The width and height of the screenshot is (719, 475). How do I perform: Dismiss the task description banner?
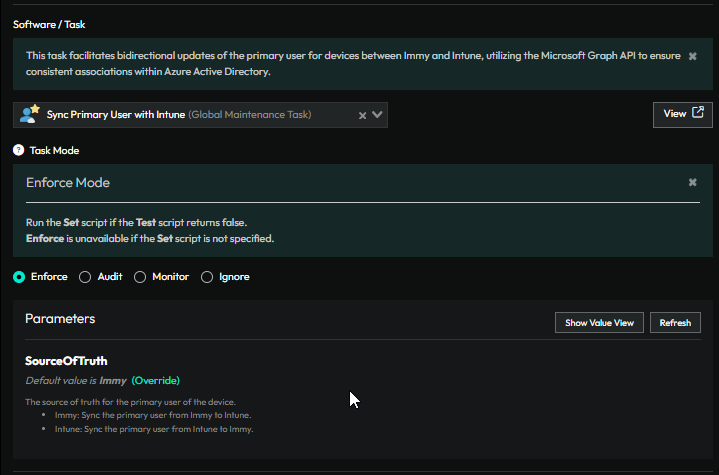click(693, 57)
